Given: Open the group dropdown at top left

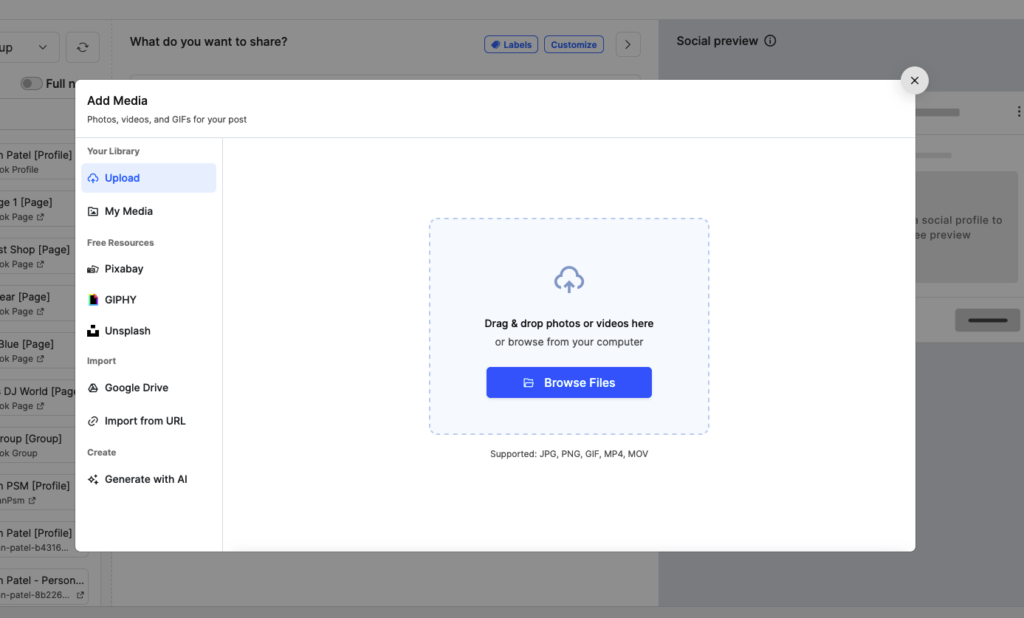Looking at the screenshot, I should tap(29, 47).
